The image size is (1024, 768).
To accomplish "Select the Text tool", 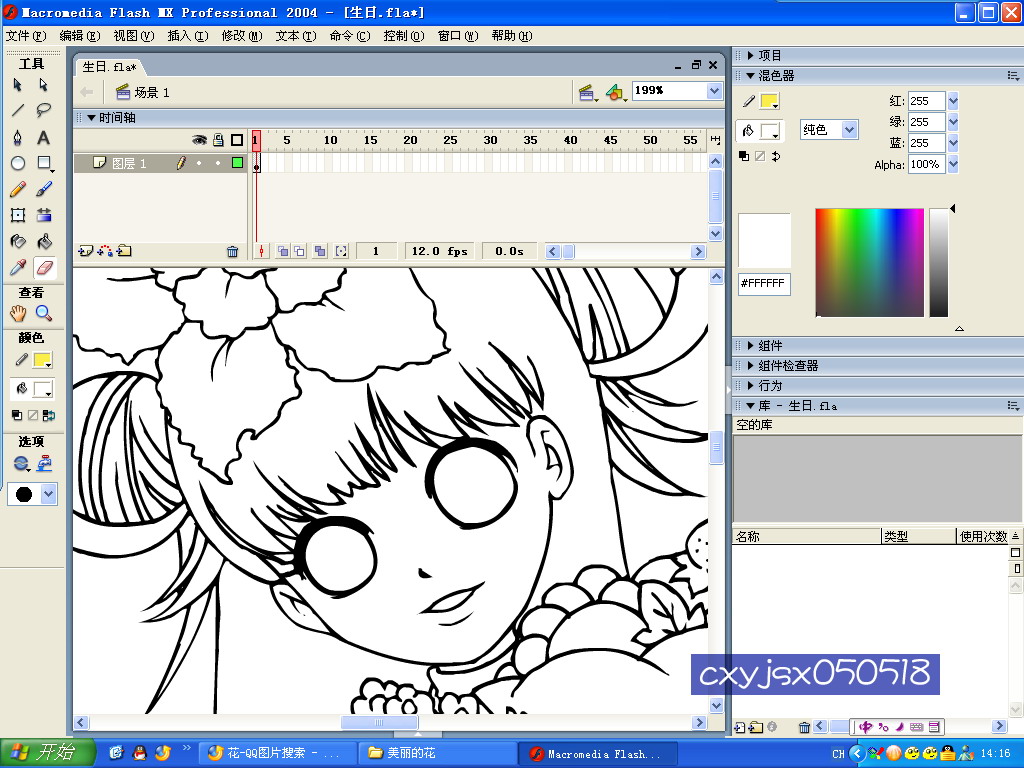I will (44, 137).
